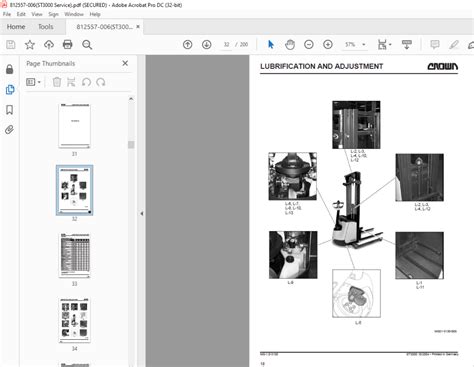
Task: Open thumbnails options dropdown menu
Action: point(33,82)
